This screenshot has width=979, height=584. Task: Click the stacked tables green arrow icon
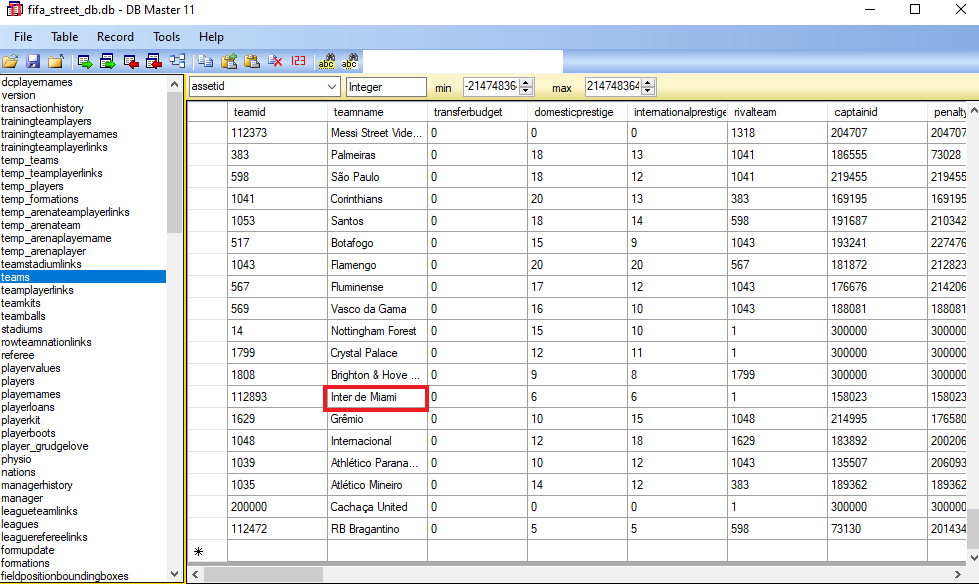click(107, 61)
